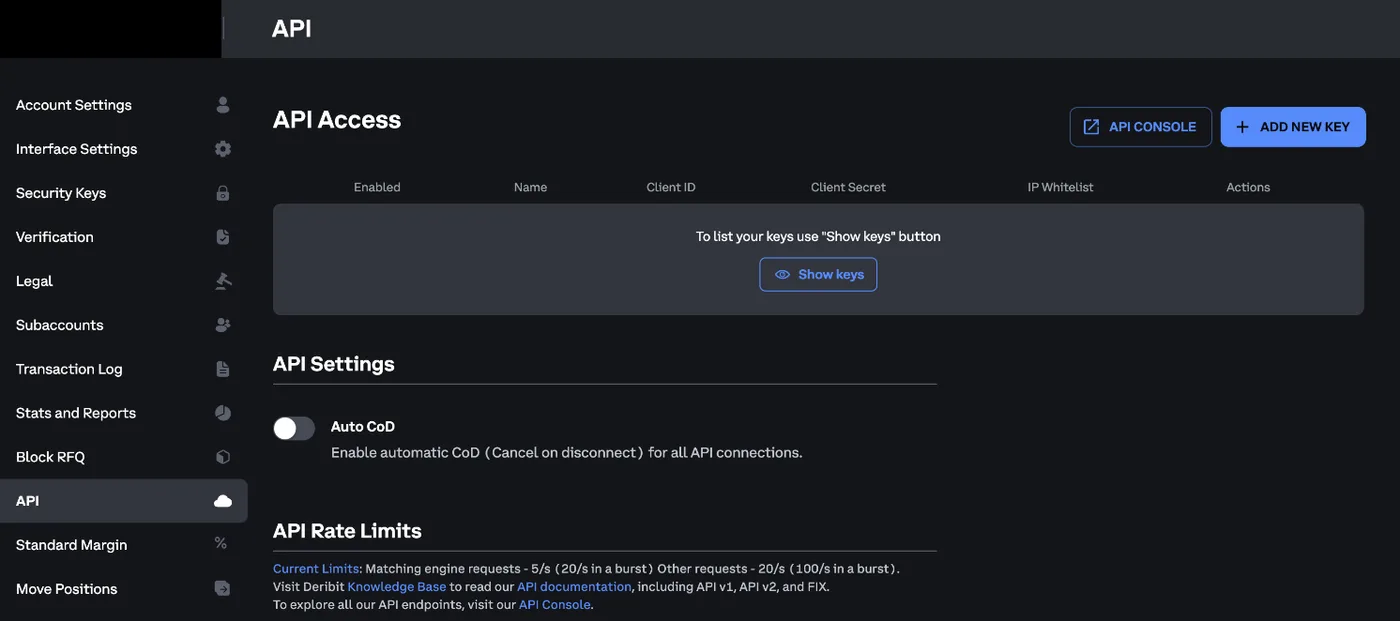Open Account Settings in the sidebar
This screenshot has width=1400, height=621.
pyautogui.click(x=124, y=105)
